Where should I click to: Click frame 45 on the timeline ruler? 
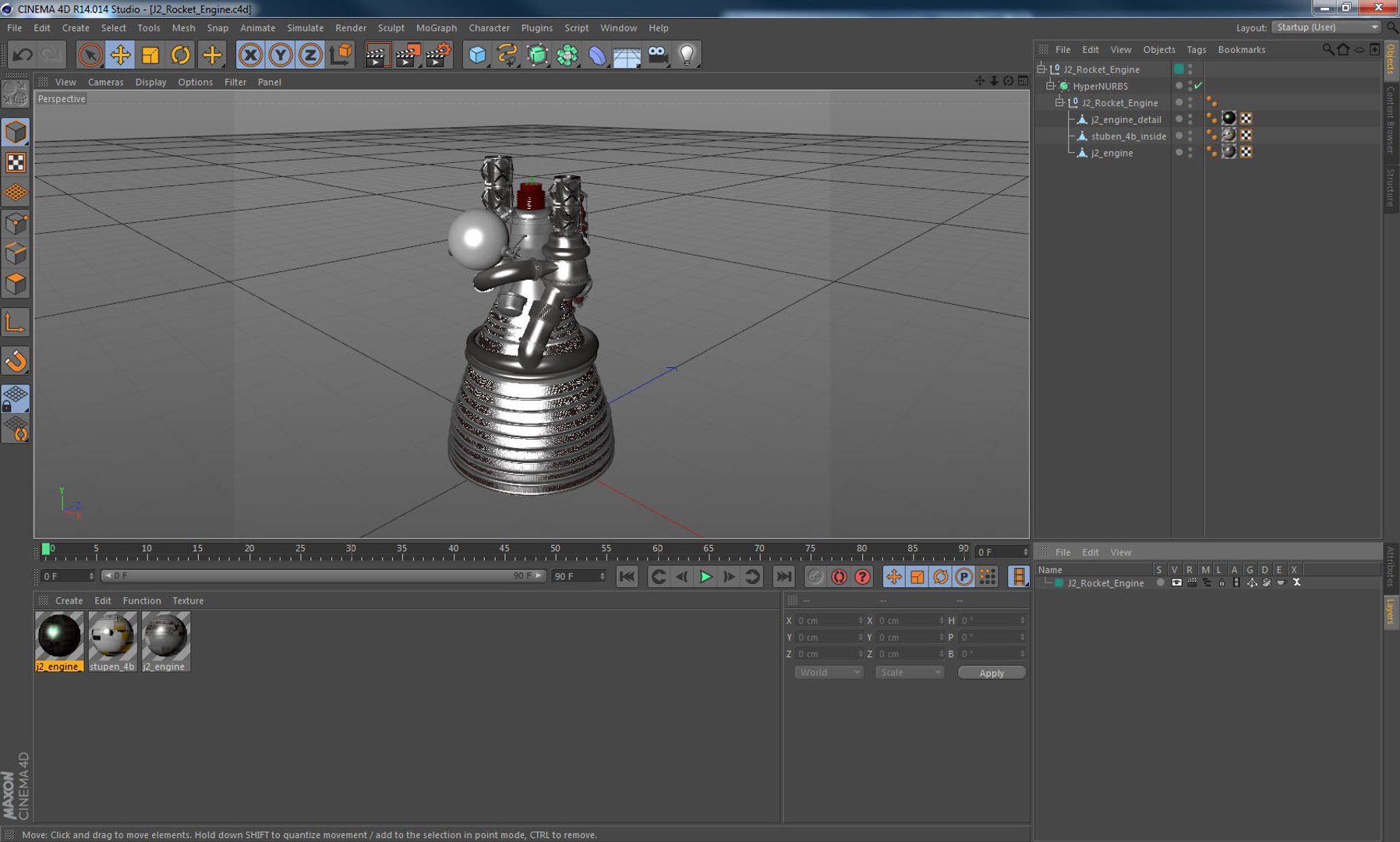(504, 550)
